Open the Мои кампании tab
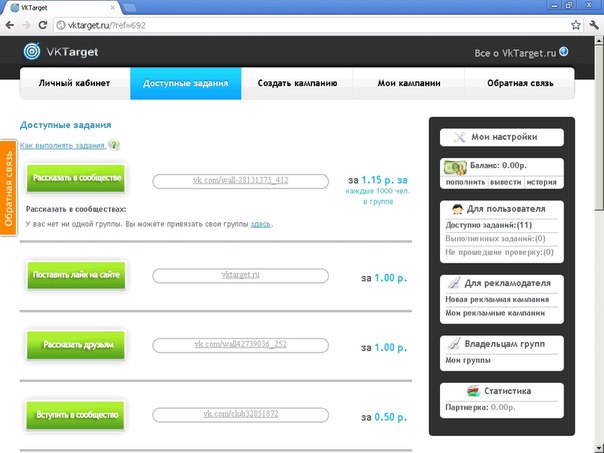The height and width of the screenshot is (453, 604). 409,83
